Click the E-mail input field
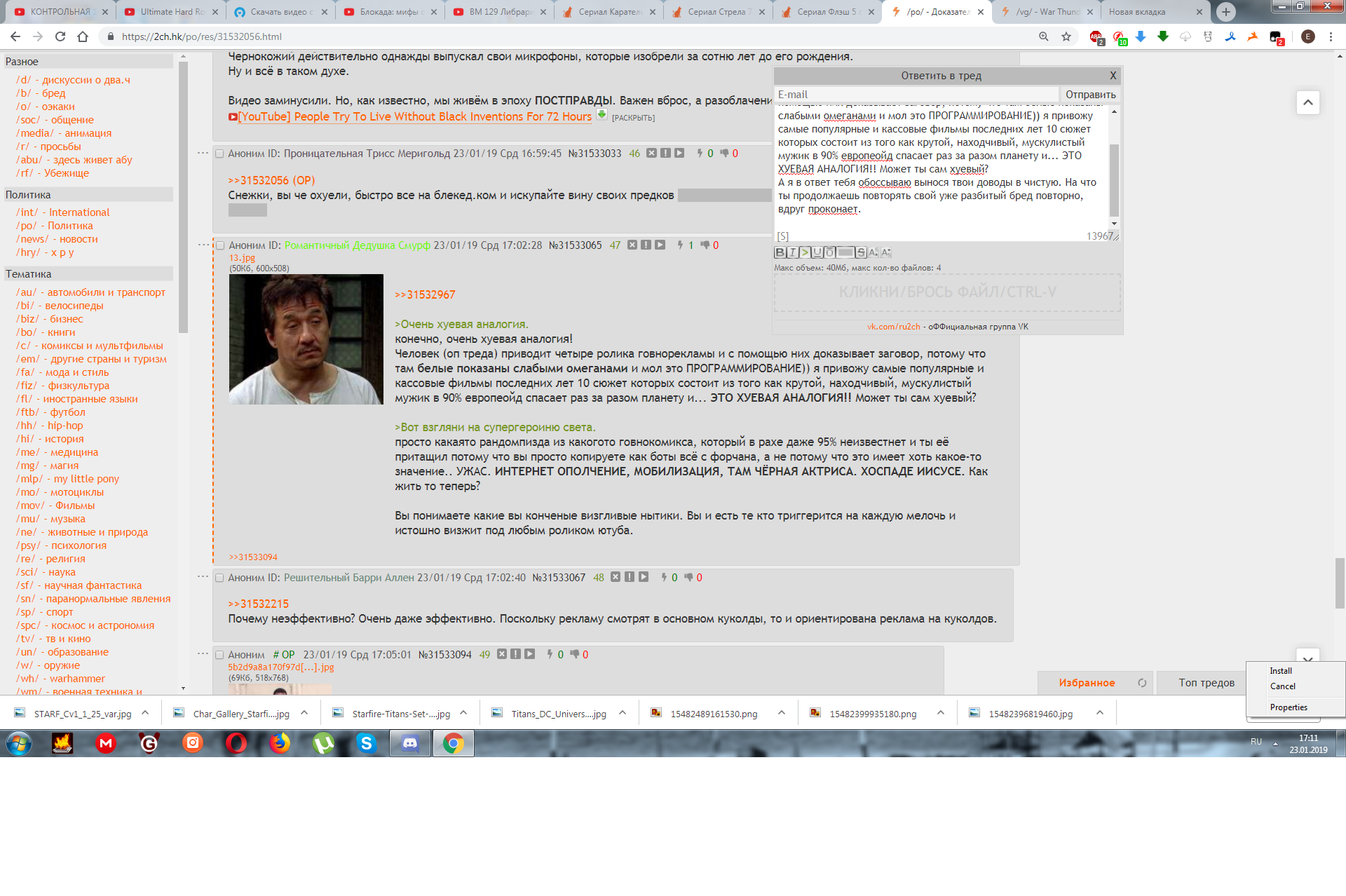This screenshot has width=1346, height=896. 916,95
